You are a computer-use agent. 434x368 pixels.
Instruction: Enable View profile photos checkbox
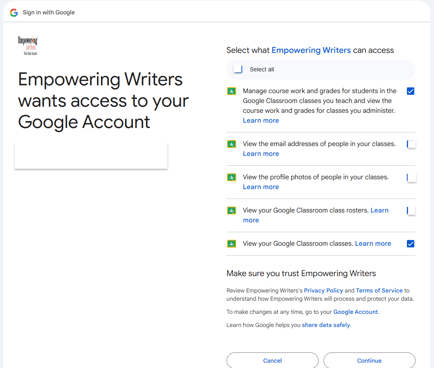411,177
